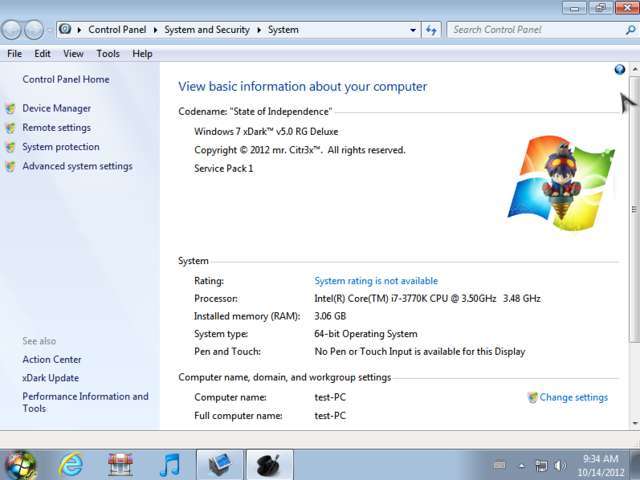Screen dimensions: 640x480
Task: Open the View menu
Action: pos(73,54)
